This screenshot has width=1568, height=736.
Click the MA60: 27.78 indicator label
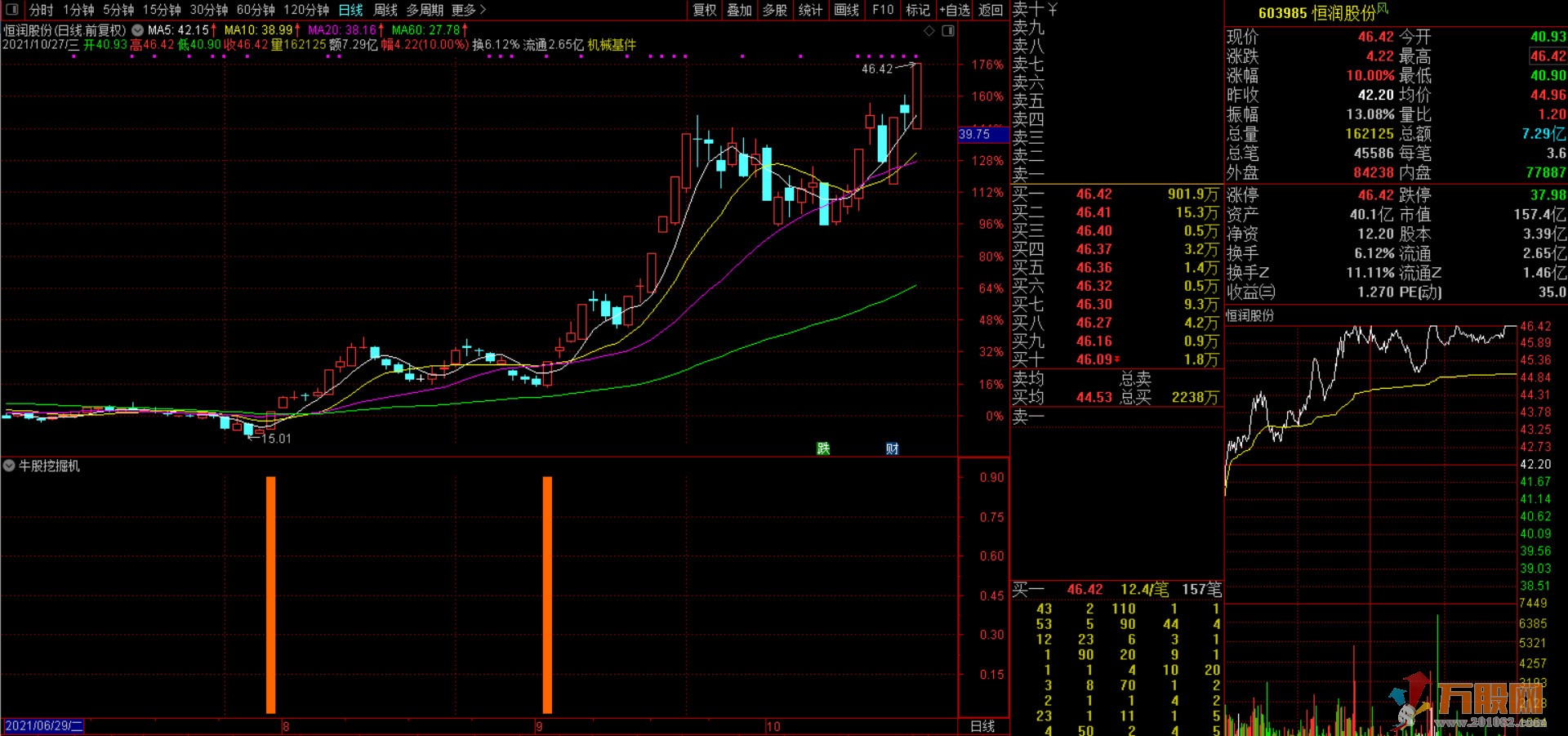pos(430,30)
